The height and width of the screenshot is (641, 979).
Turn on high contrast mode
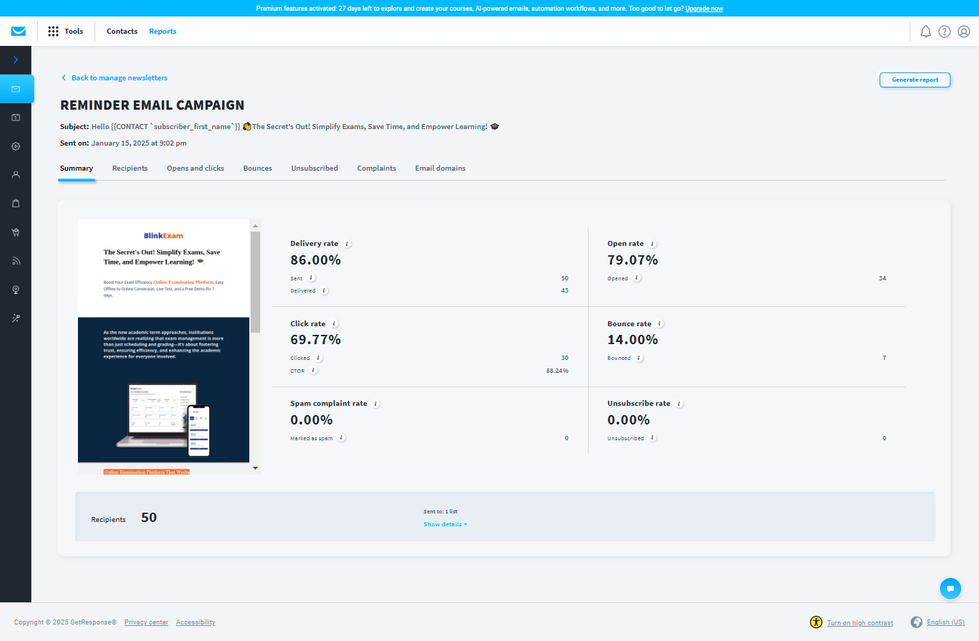click(860, 623)
